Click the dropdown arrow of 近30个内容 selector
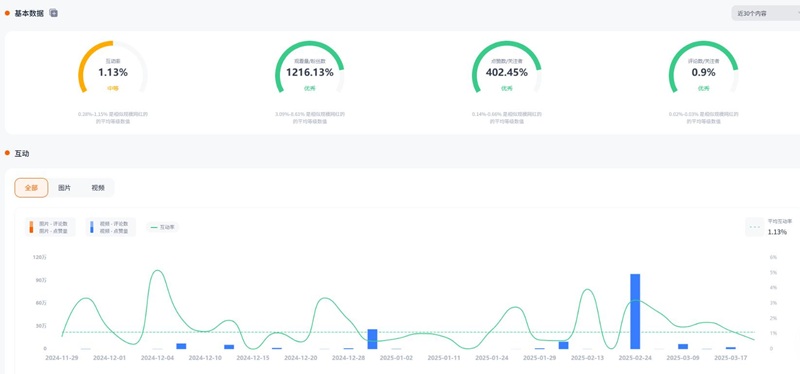The height and width of the screenshot is (374, 800). [798, 14]
